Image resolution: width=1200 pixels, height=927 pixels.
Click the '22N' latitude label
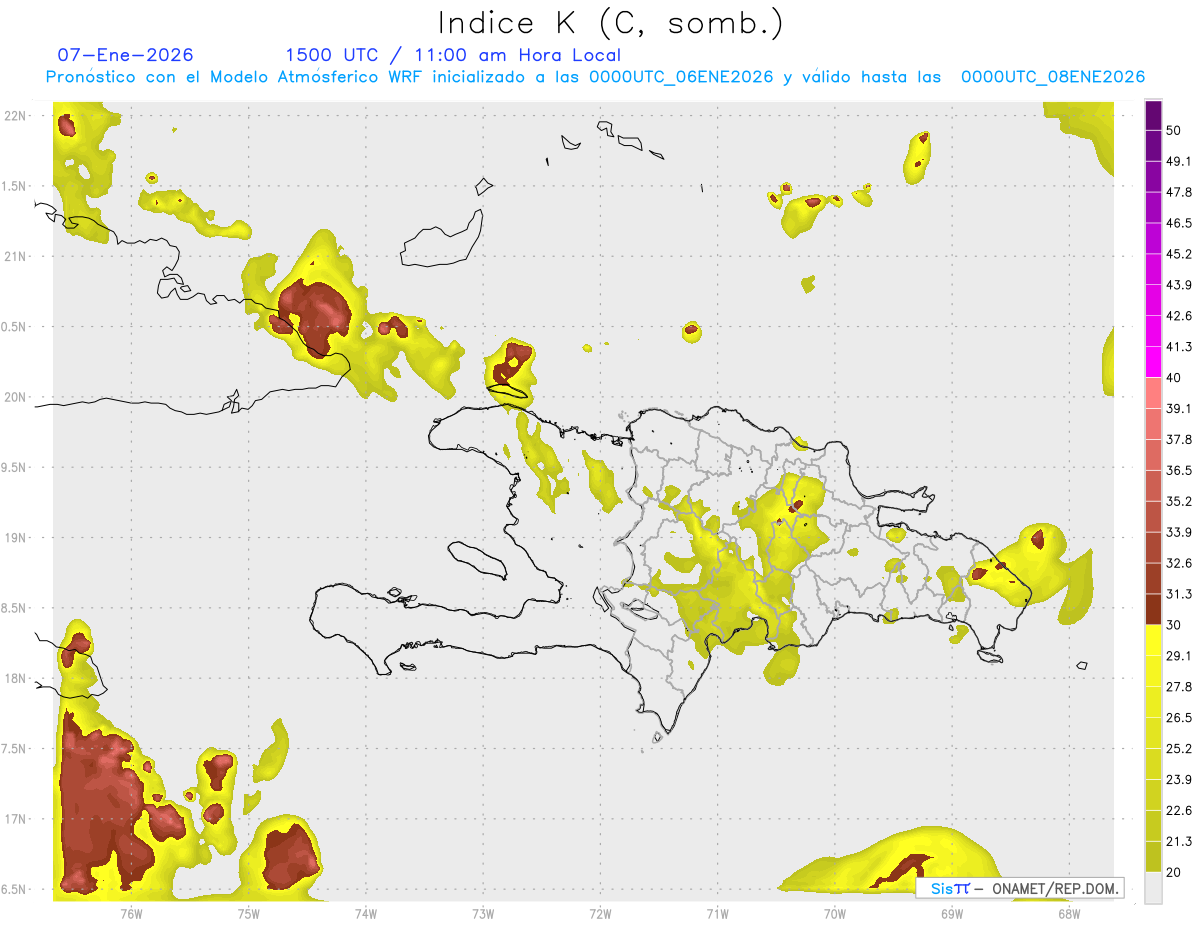15,116
